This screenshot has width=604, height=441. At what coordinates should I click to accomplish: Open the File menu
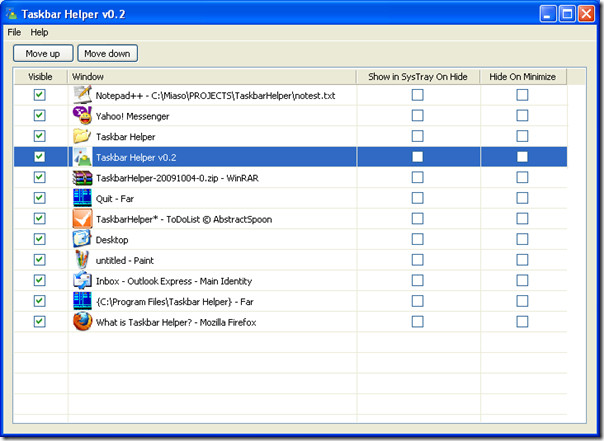pos(14,32)
